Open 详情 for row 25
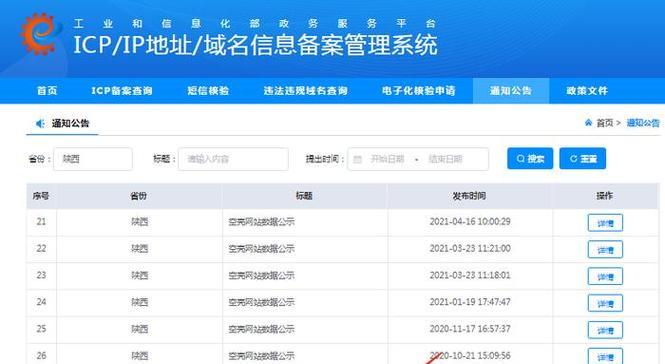This screenshot has height=364, width=665. tap(605, 330)
